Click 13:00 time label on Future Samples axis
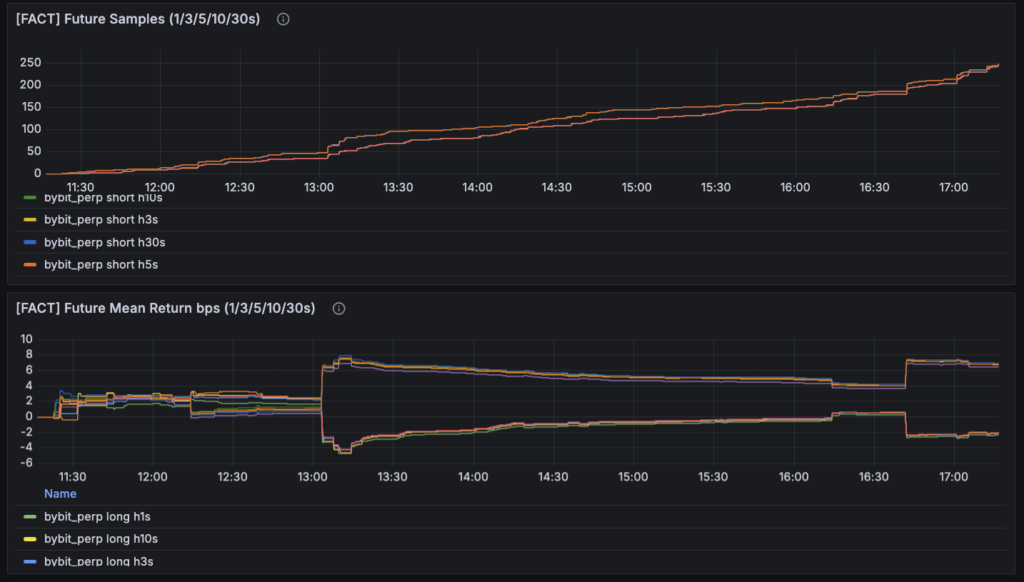 [x=318, y=187]
